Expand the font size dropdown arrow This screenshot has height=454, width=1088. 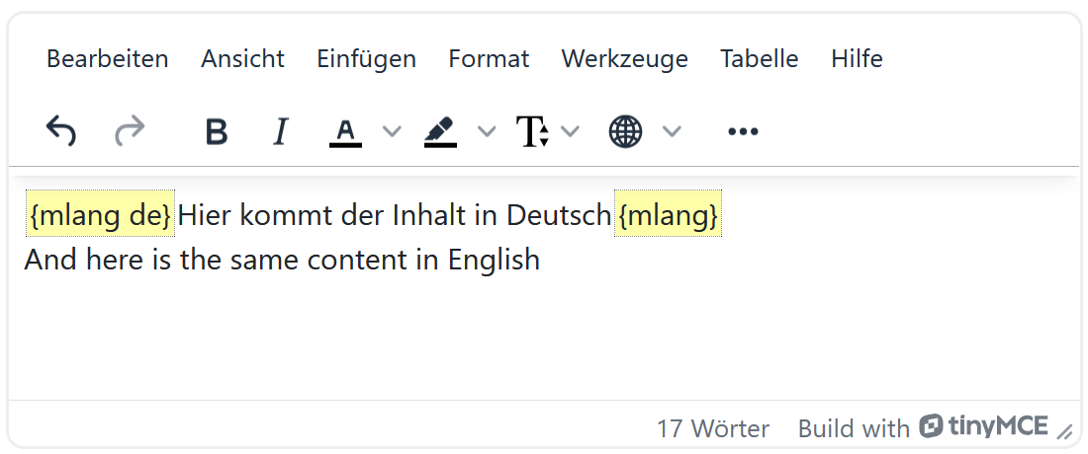(570, 131)
